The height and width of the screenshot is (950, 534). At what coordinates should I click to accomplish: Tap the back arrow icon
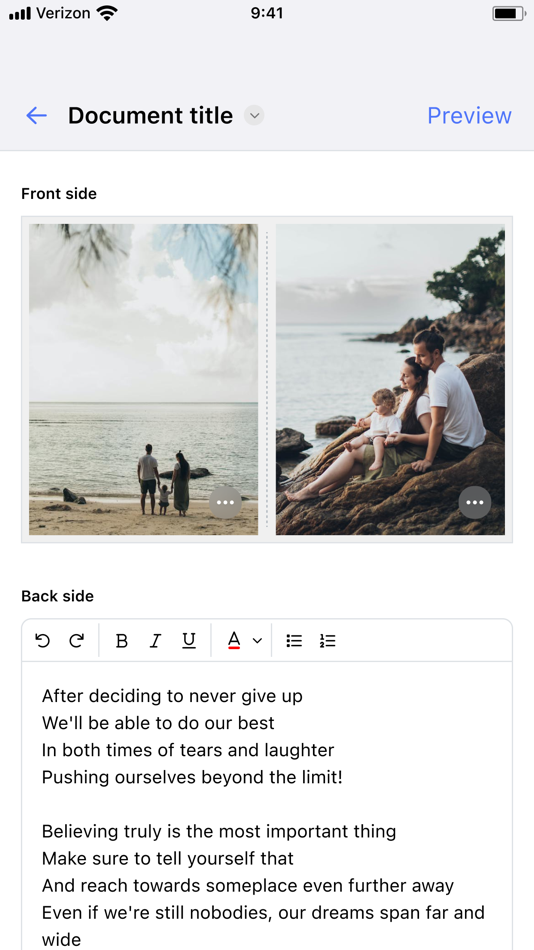[36, 115]
